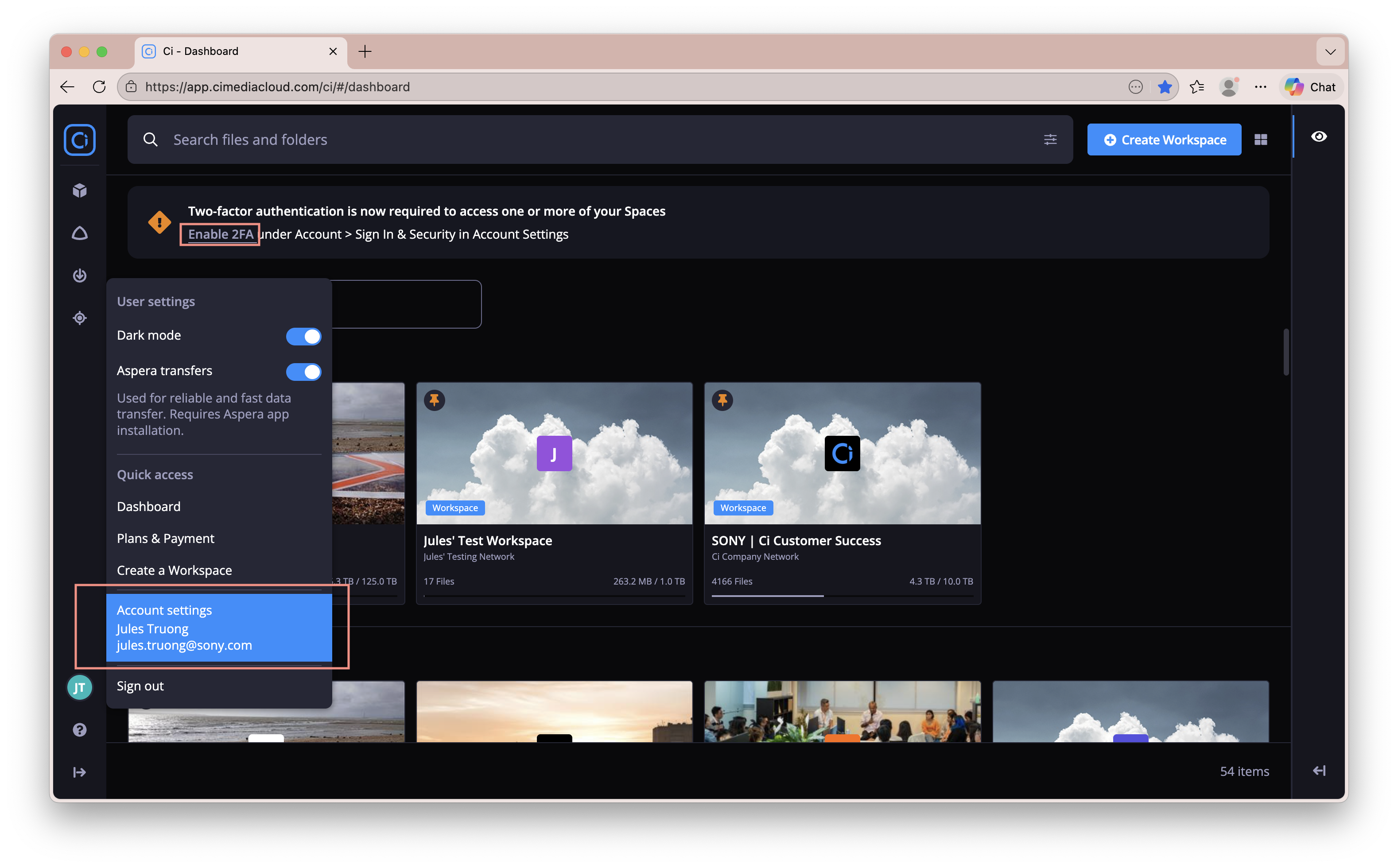The image size is (1398, 868).
Task: Click pin icon on SONY Ci Customer Success
Action: (x=722, y=400)
